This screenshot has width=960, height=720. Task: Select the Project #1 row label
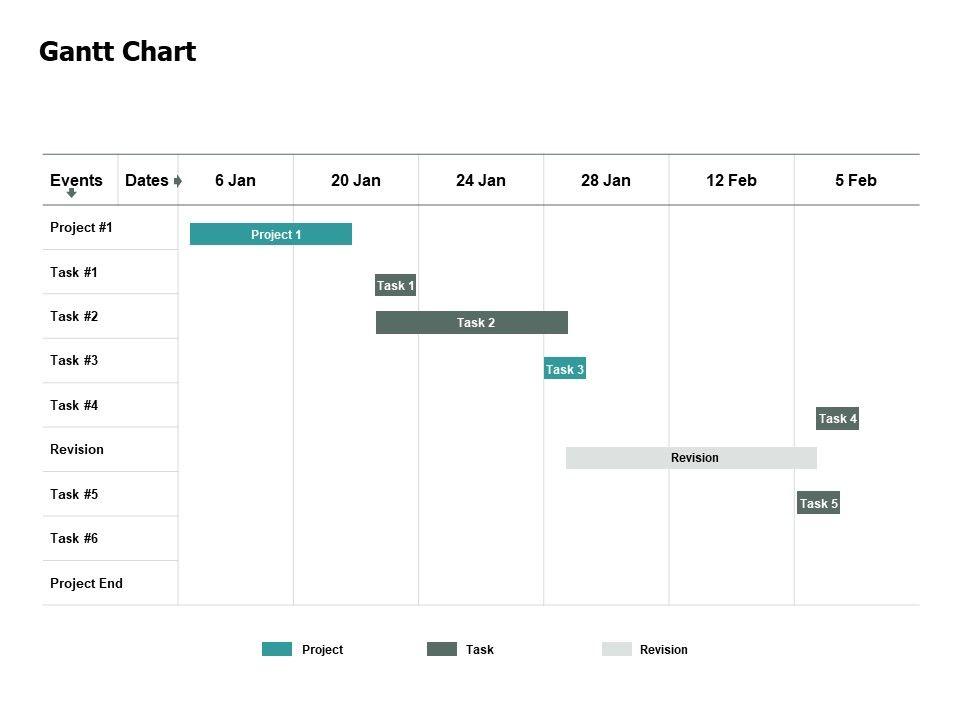(x=81, y=228)
